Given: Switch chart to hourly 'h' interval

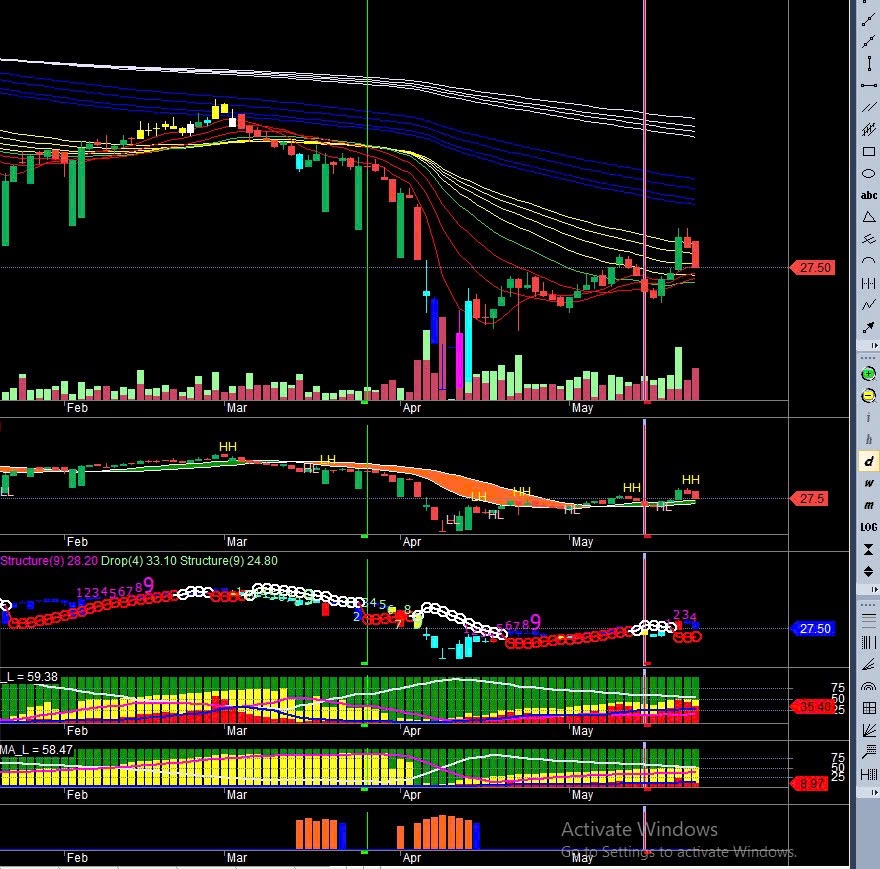Looking at the screenshot, I should [x=868, y=439].
